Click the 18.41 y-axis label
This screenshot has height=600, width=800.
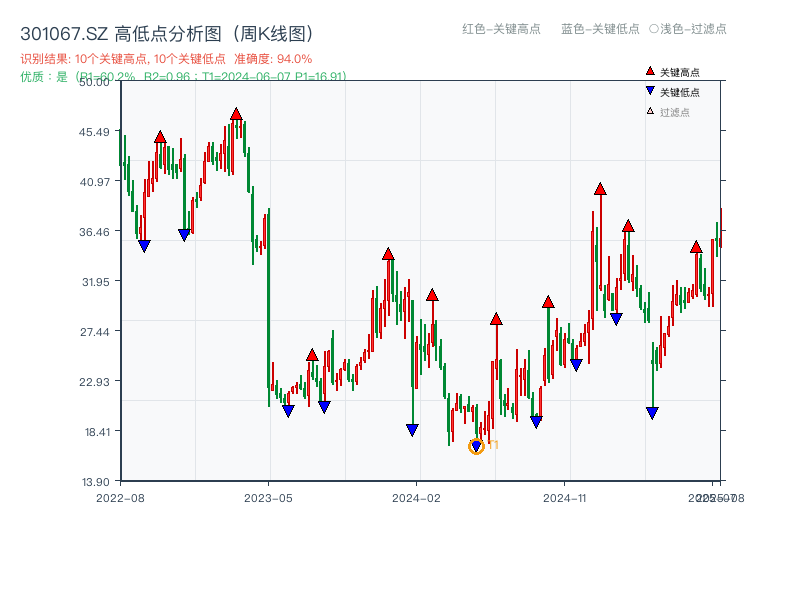pos(97,432)
